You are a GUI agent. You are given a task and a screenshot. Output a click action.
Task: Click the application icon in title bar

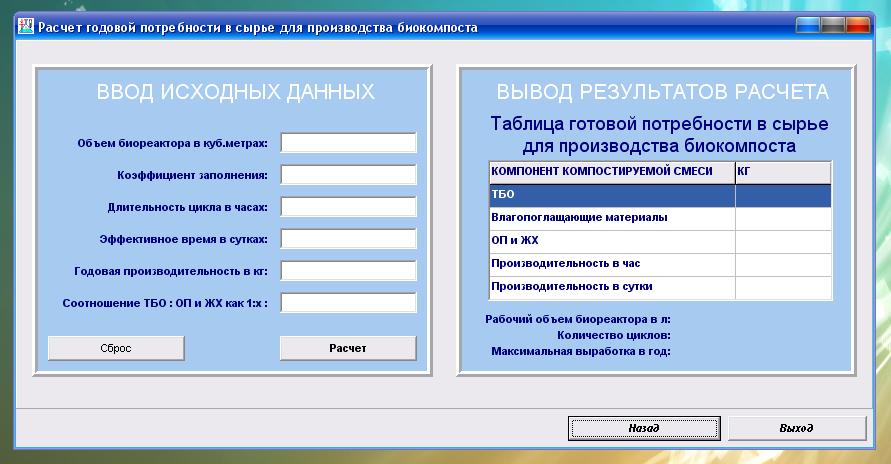coord(26,26)
